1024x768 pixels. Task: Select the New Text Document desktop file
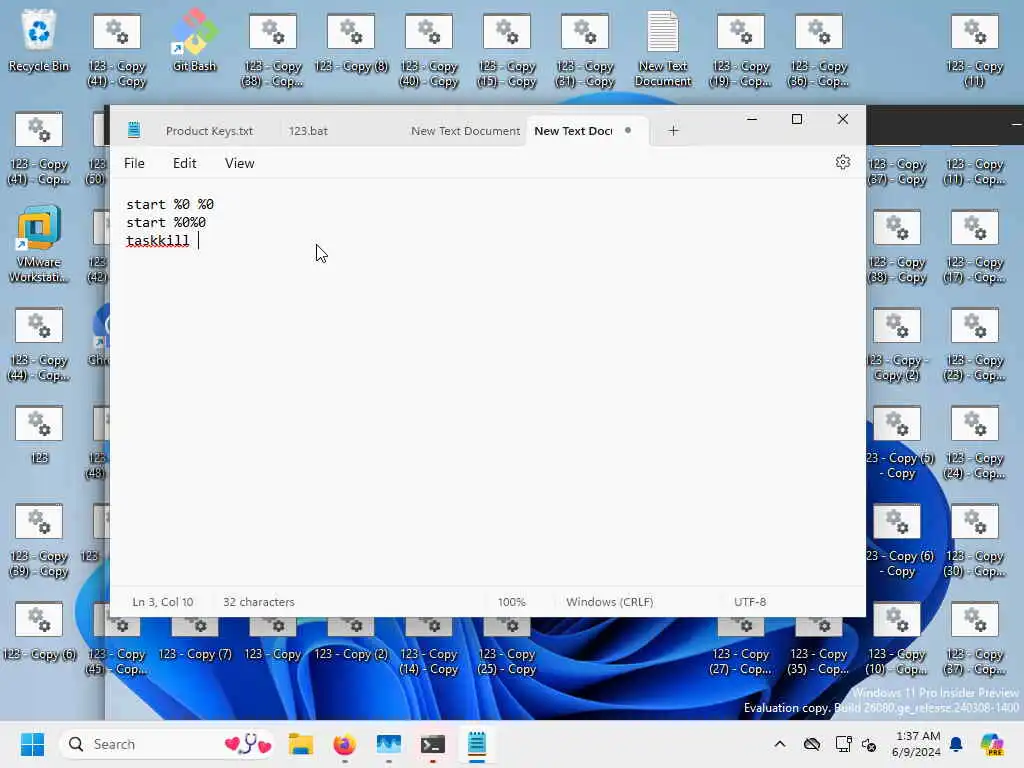[663, 49]
